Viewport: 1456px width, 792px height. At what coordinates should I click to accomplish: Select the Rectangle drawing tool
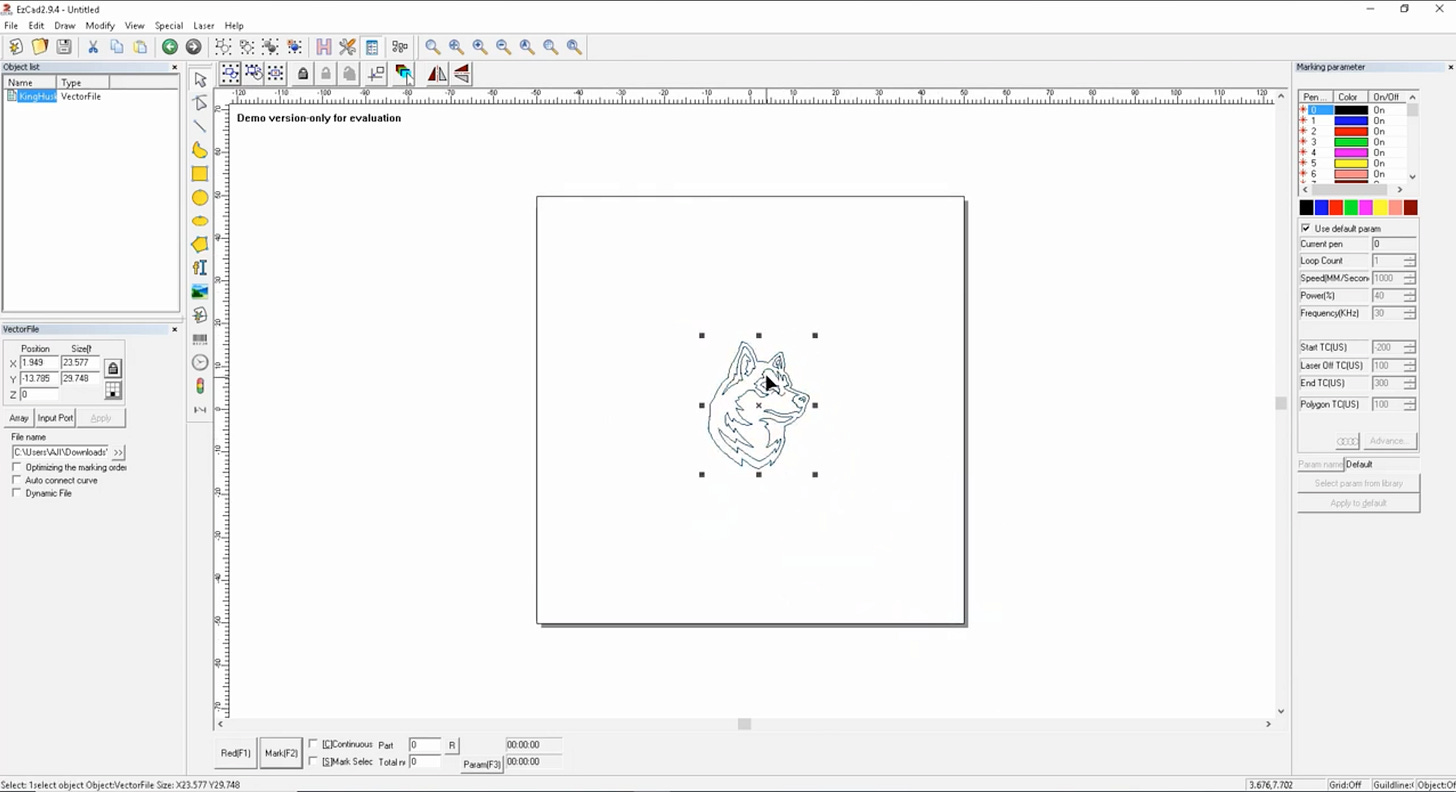(199, 174)
